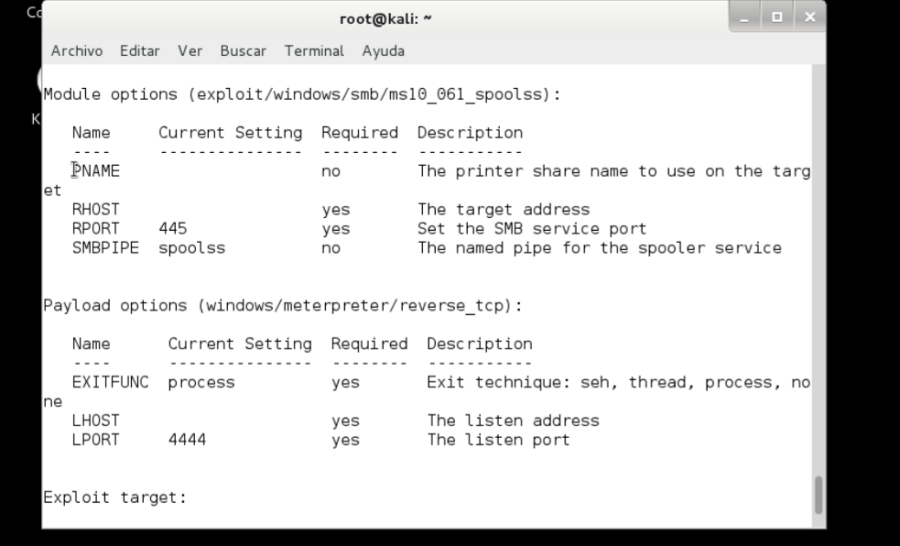This screenshot has width=900, height=546.
Task: Open the Terminal menu
Action: click(314, 51)
